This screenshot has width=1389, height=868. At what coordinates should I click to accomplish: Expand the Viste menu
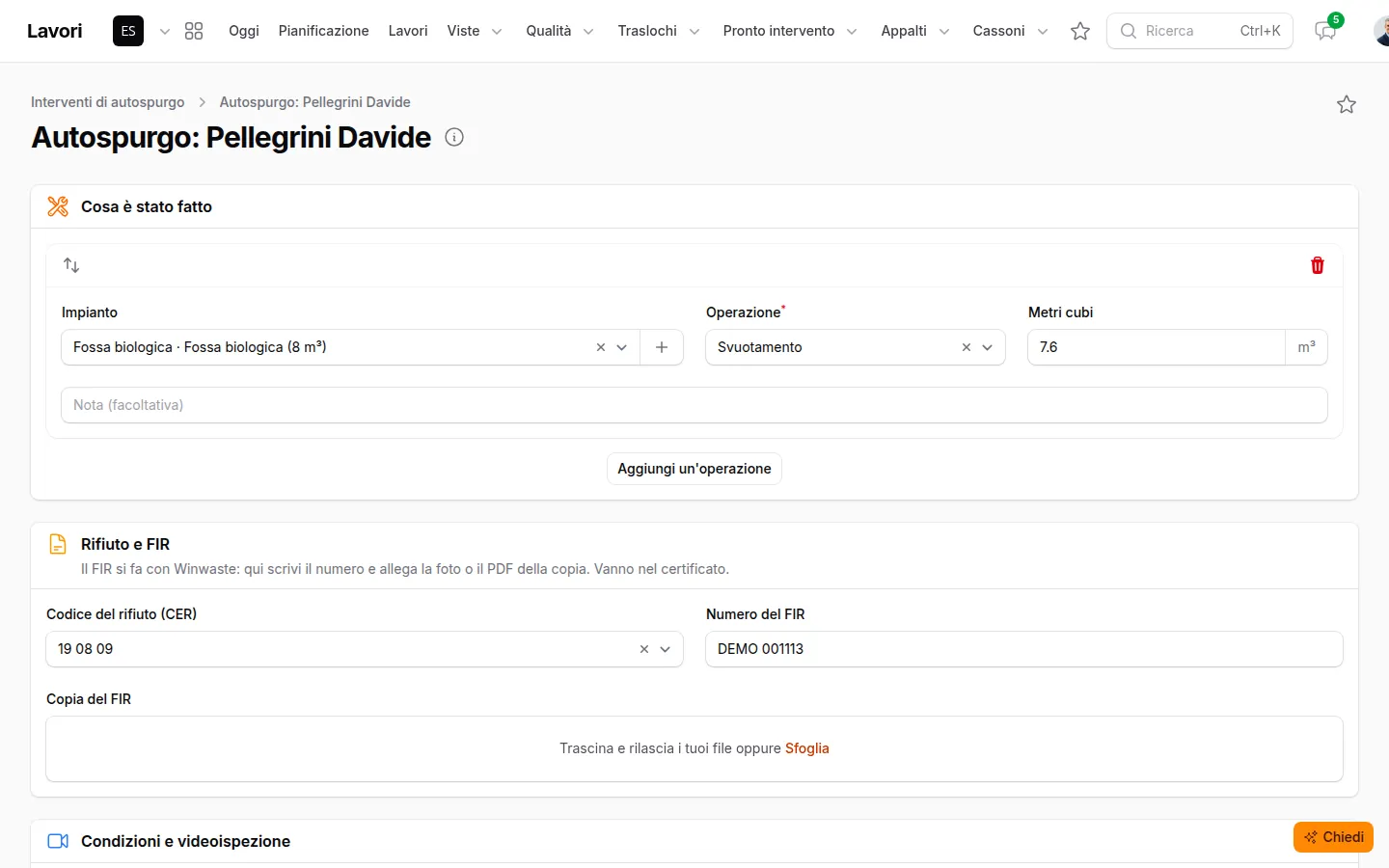(475, 31)
